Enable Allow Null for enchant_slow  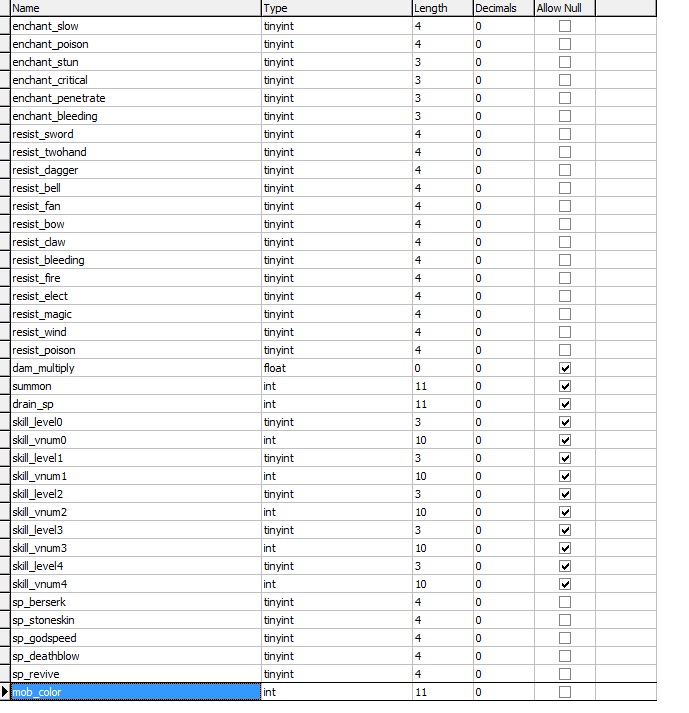564,26
